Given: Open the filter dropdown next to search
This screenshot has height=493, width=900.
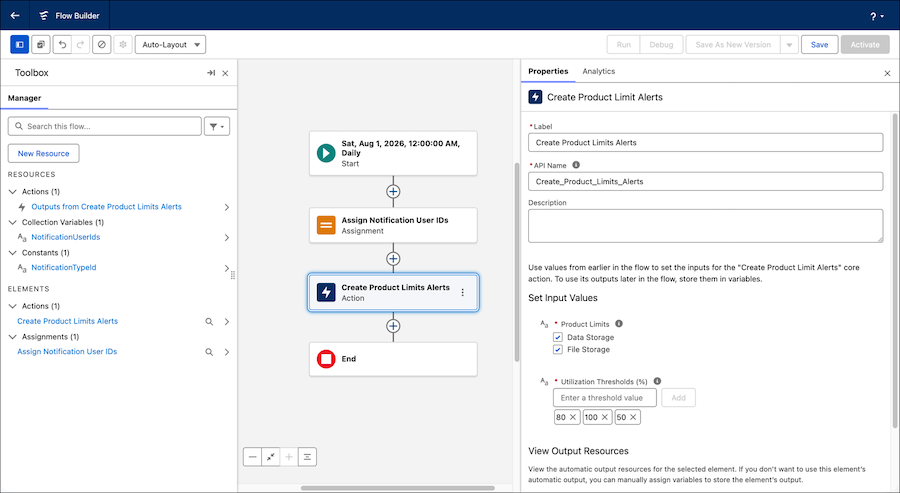Looking at the screenshot, I should (217, 126).
